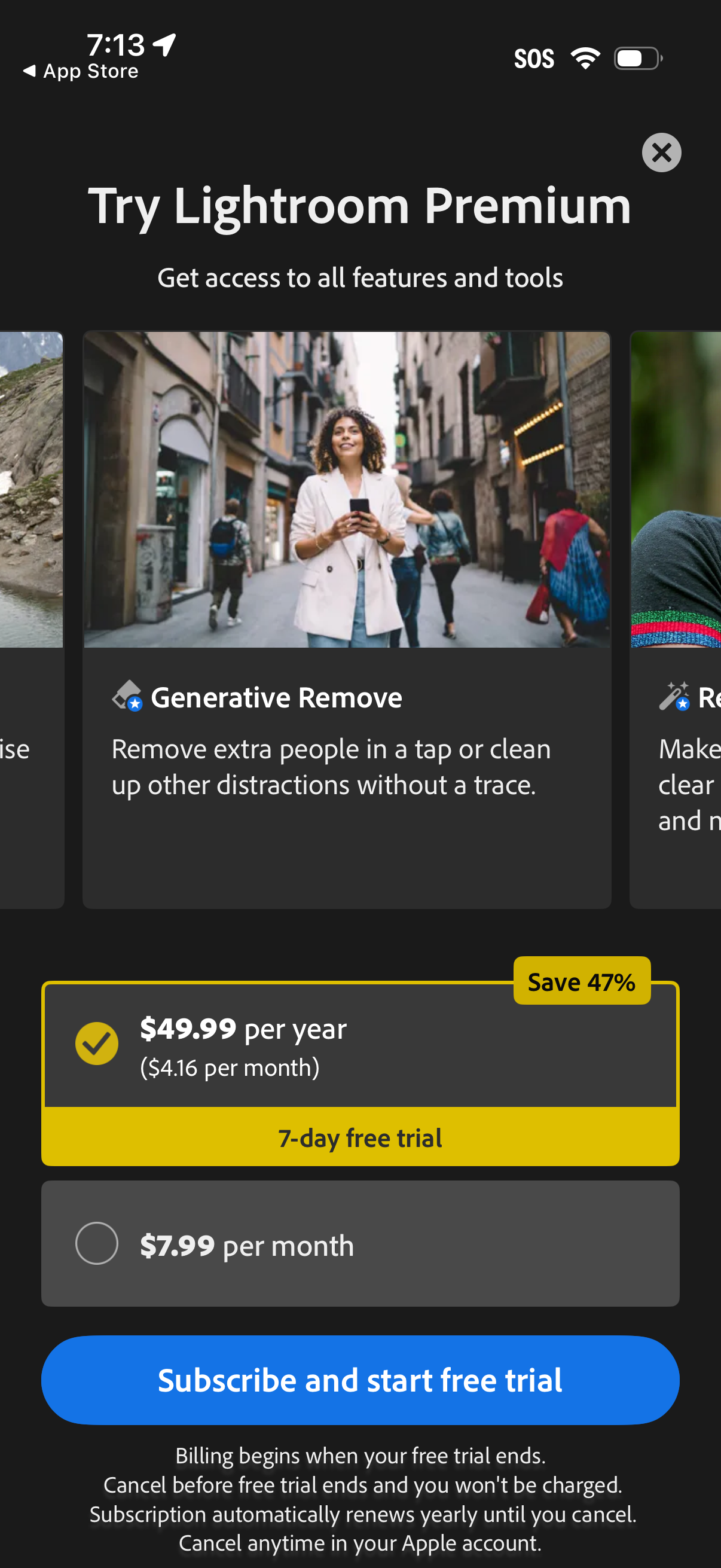Tap the SOS status indicator
The image size is (721, 1568).
pyautogui.click(x=534, y=59)
